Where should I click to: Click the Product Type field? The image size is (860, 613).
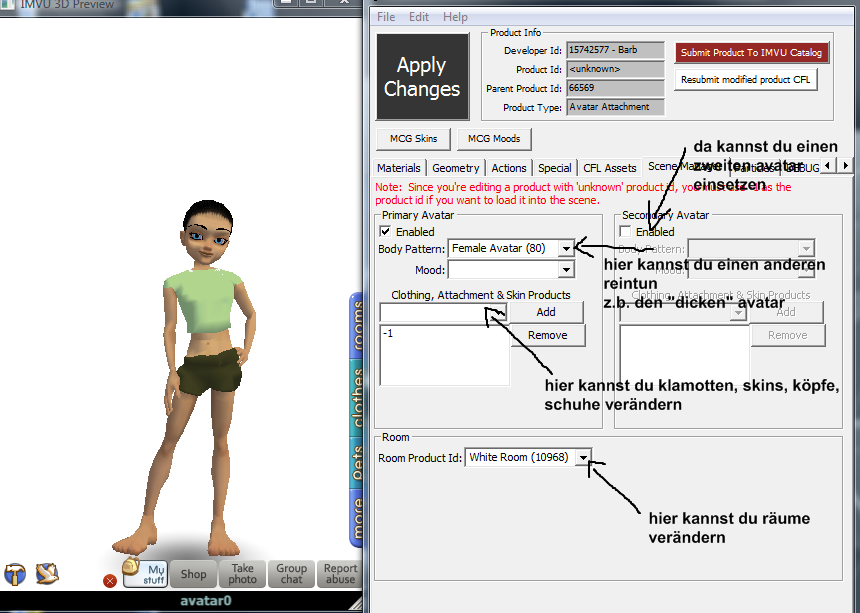point(615,107)
